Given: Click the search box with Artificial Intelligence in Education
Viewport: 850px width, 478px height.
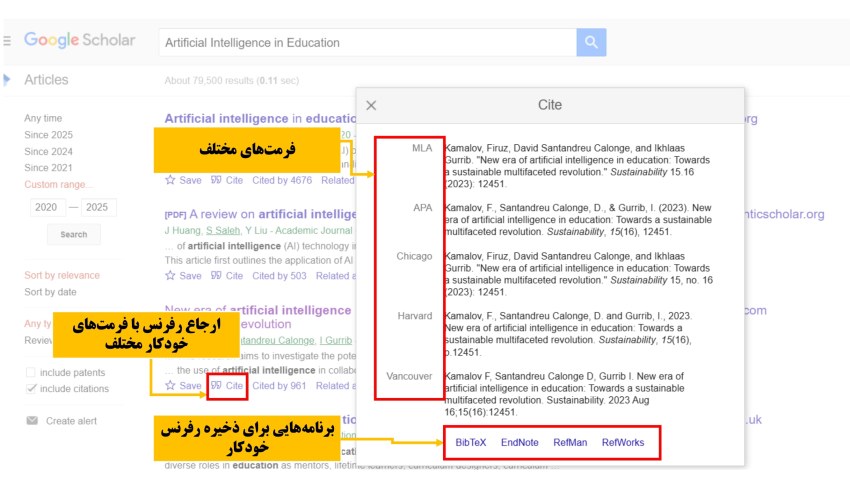Looking at the screenshot, I should click(368, 42).
